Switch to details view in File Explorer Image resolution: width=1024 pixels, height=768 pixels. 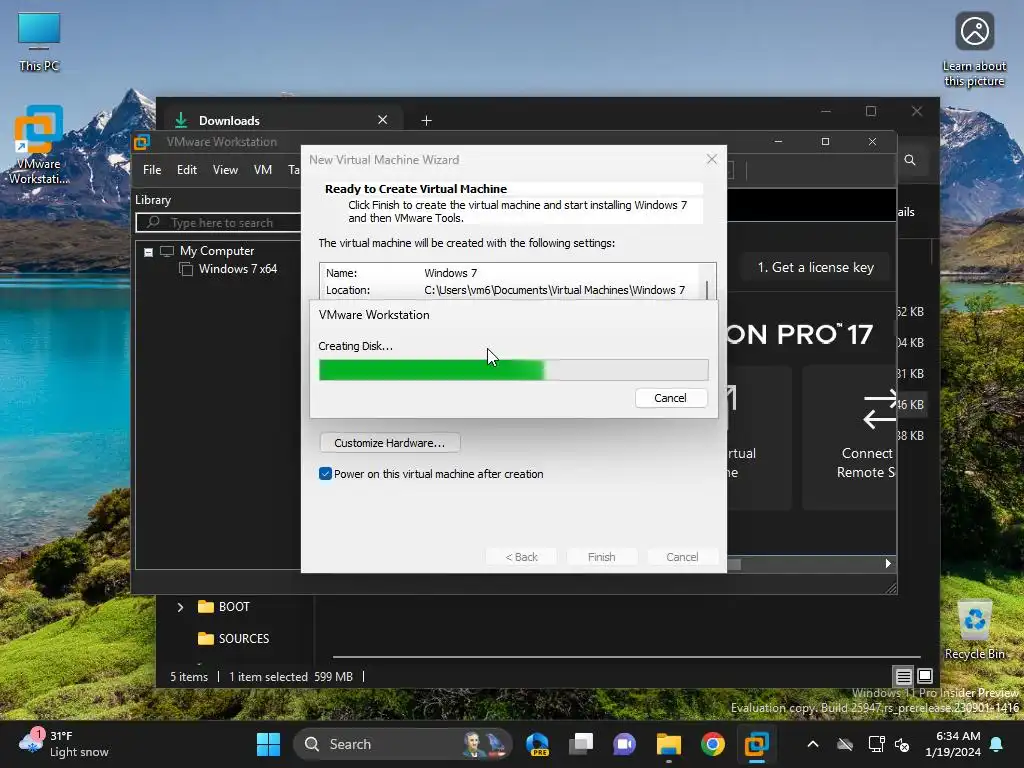click(x=904, y=676)
